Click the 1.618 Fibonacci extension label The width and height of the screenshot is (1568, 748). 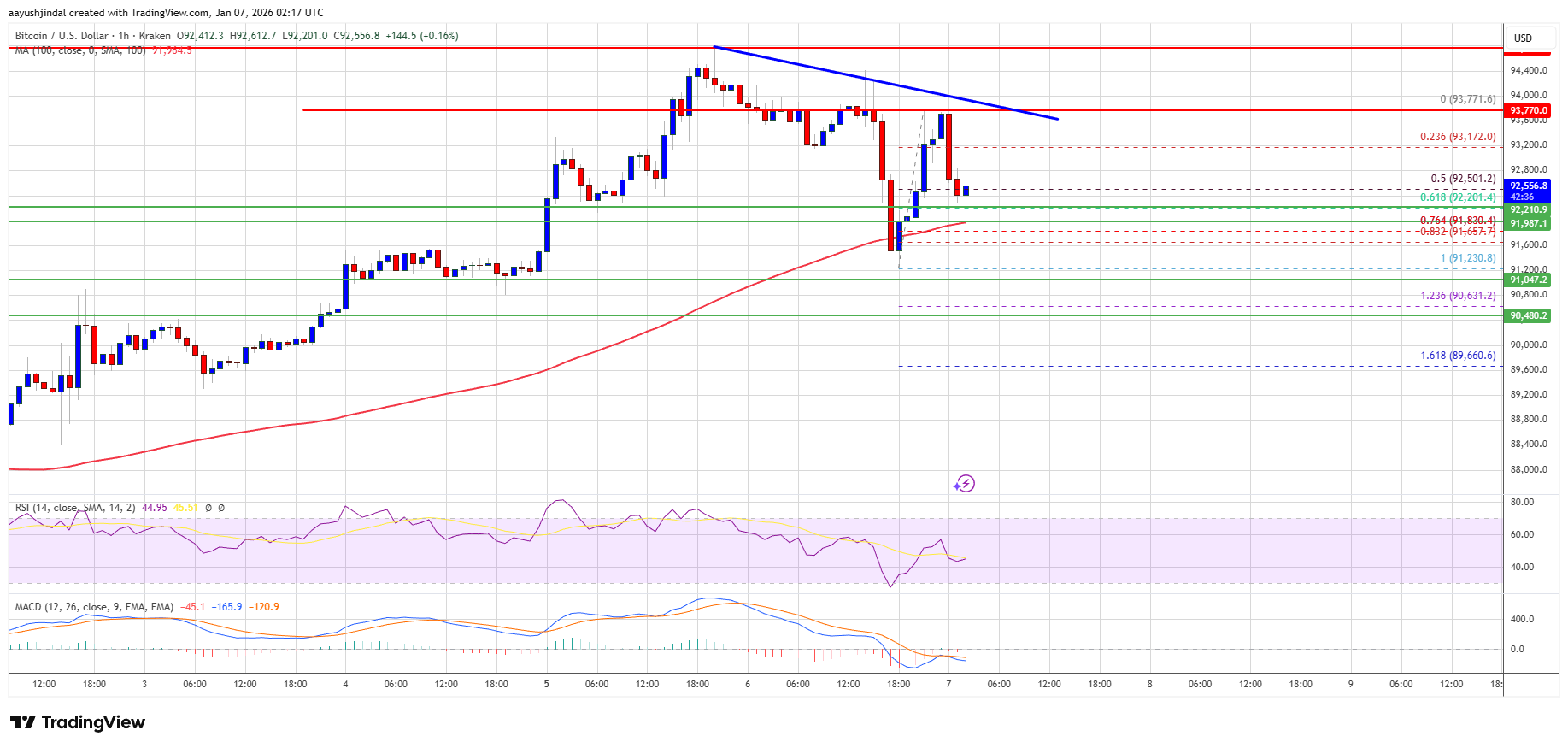(1458, 356)
